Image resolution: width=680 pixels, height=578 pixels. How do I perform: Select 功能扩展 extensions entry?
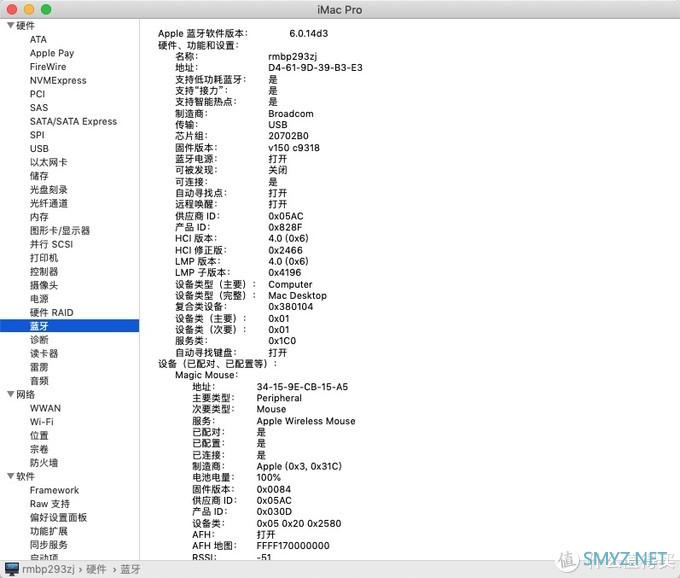point(49,531)
